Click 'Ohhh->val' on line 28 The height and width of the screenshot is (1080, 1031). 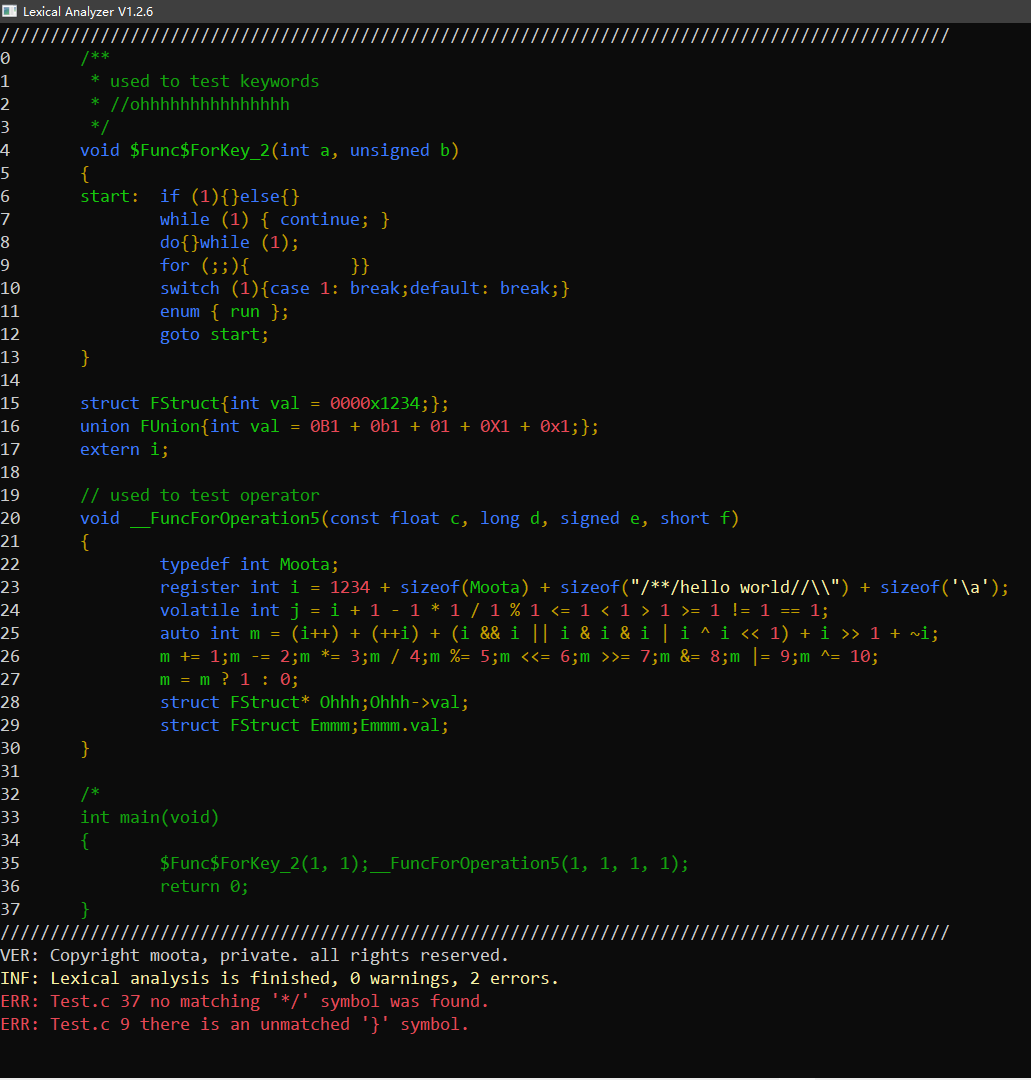pyautogui.click(x=415, y=702)
